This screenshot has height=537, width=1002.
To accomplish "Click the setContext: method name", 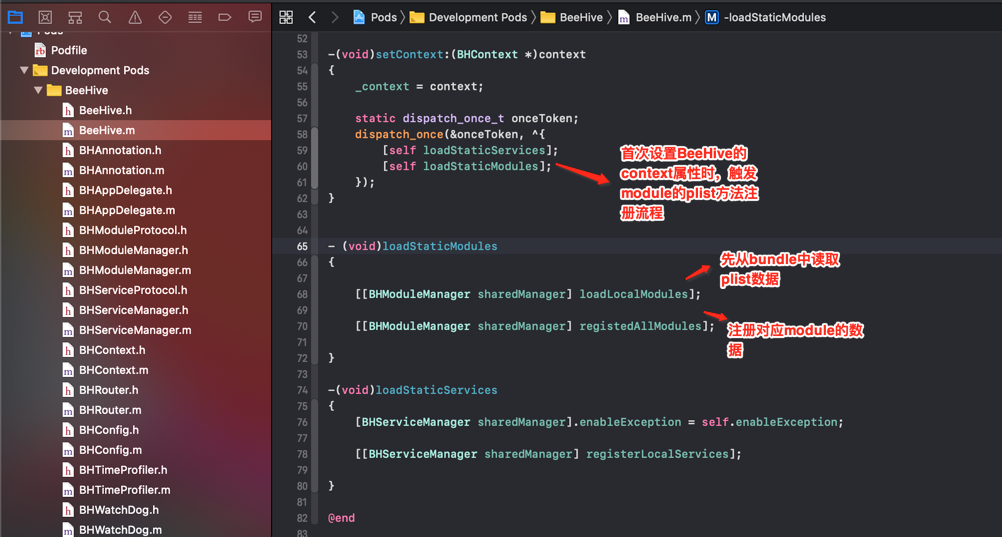I will click(412, 54).
